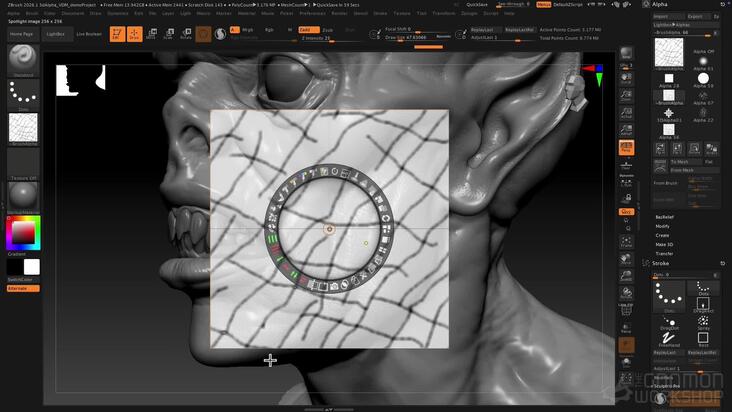This screenshot has height=412, width=732.
Task: Open the Transform menu
Action: click(x=443, y=14)
